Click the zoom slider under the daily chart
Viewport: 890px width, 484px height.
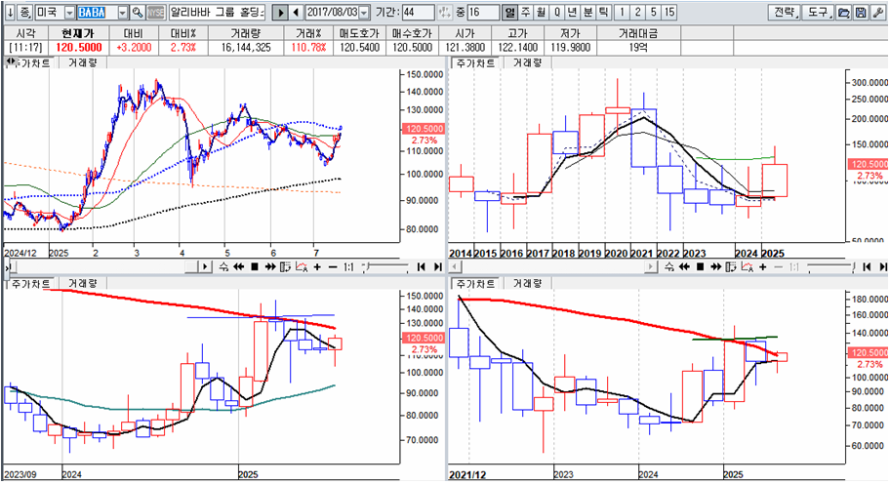pos(386,267)
